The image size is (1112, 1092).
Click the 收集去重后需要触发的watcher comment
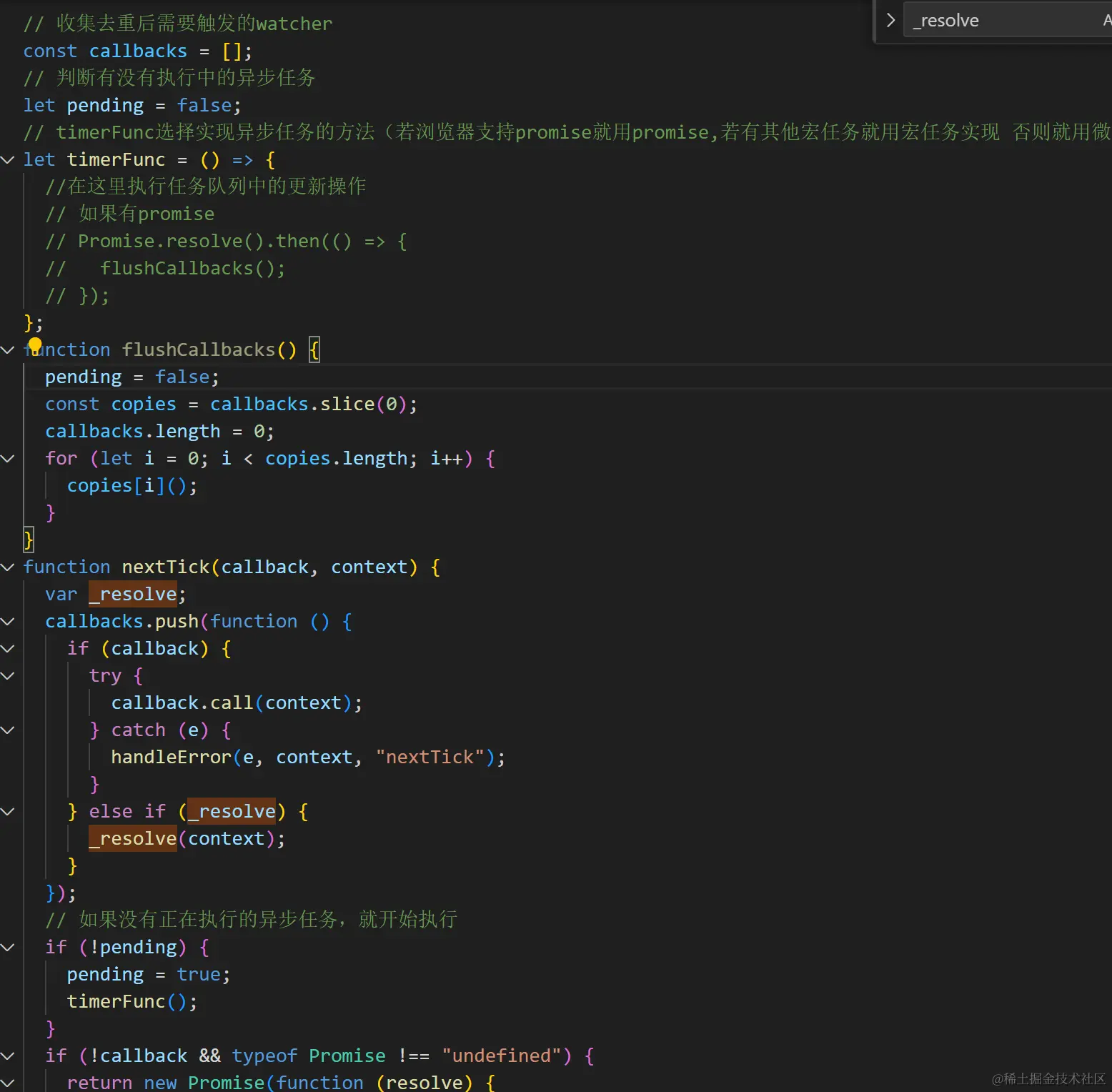coord(178,24)
